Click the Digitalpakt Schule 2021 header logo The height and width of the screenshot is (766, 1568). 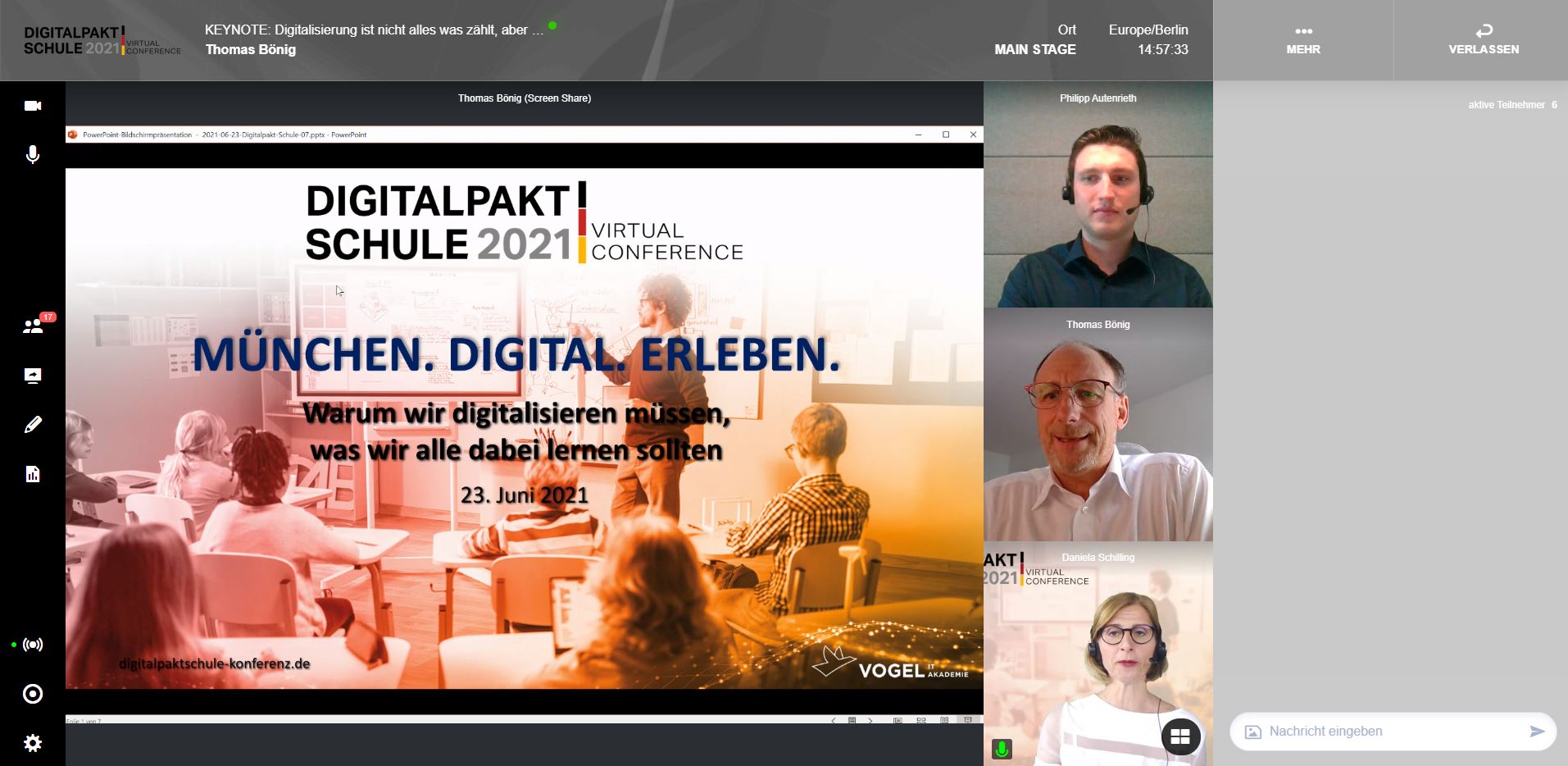click(x=102, y=40)
